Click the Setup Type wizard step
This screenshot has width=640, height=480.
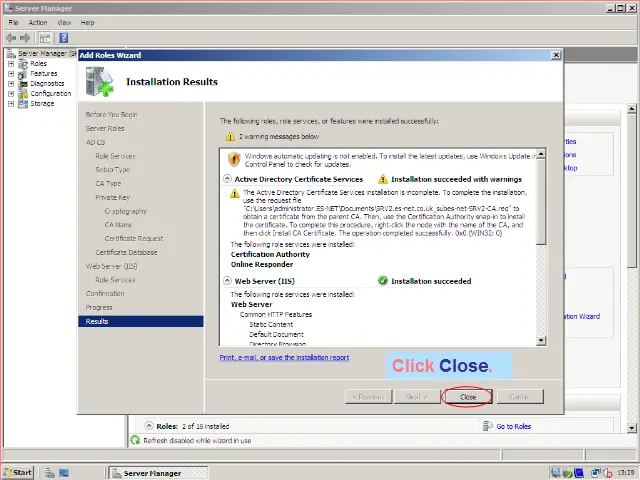113,170
